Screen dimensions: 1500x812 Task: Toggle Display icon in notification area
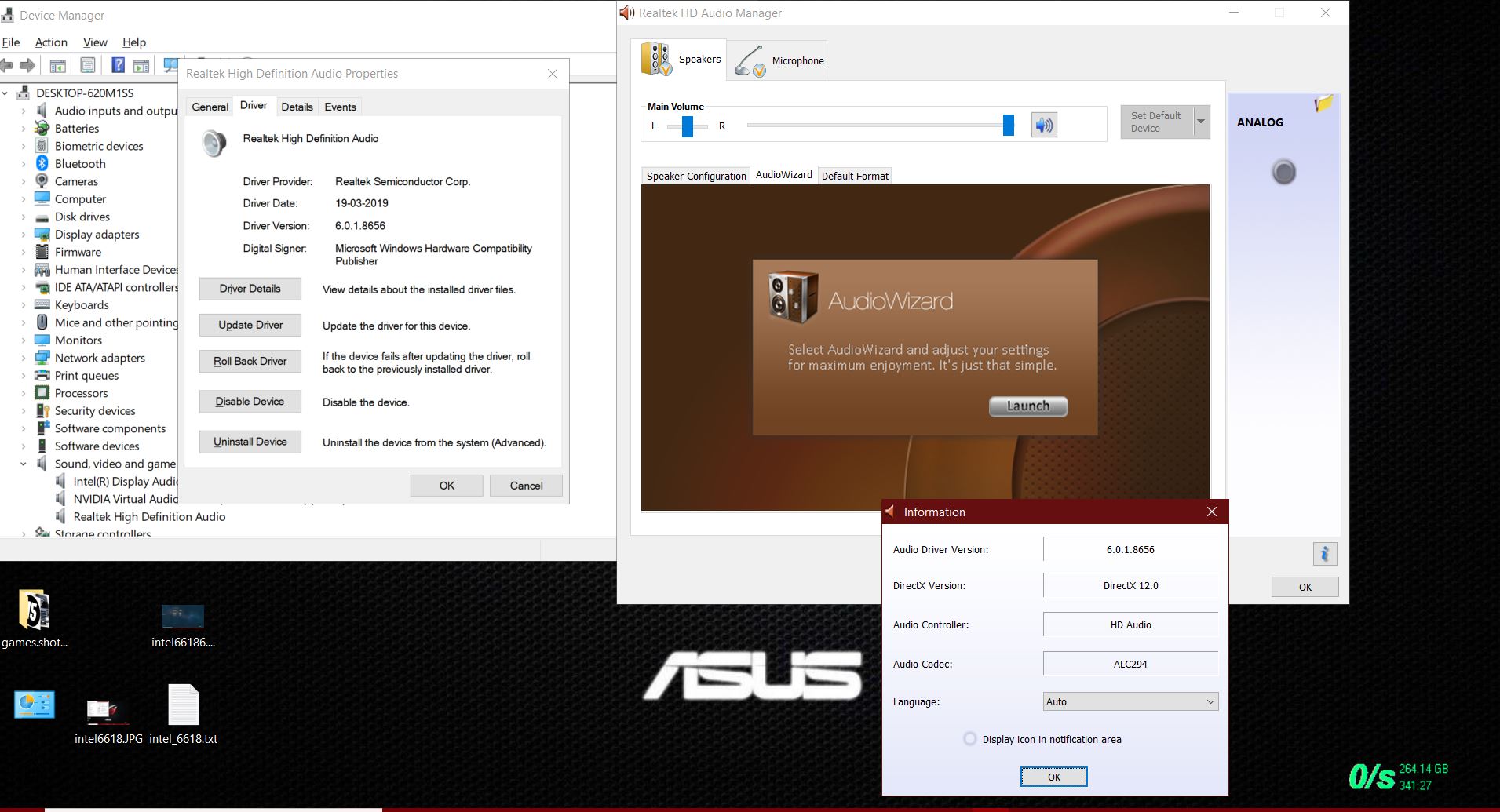[x=970, y=739]
